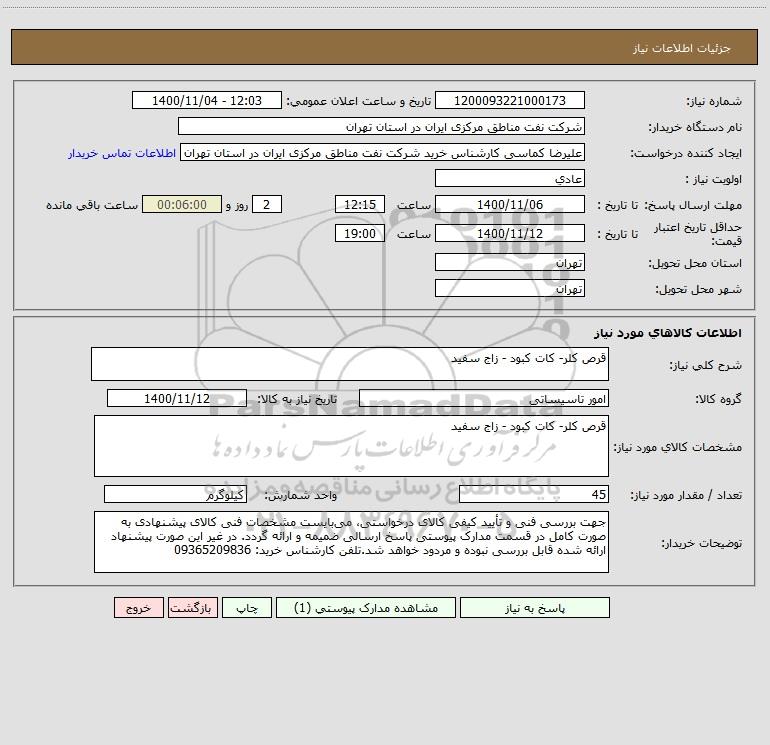Click the اولویت نیاز field عادی
The image size is (770, 745).
coord(510,178)
